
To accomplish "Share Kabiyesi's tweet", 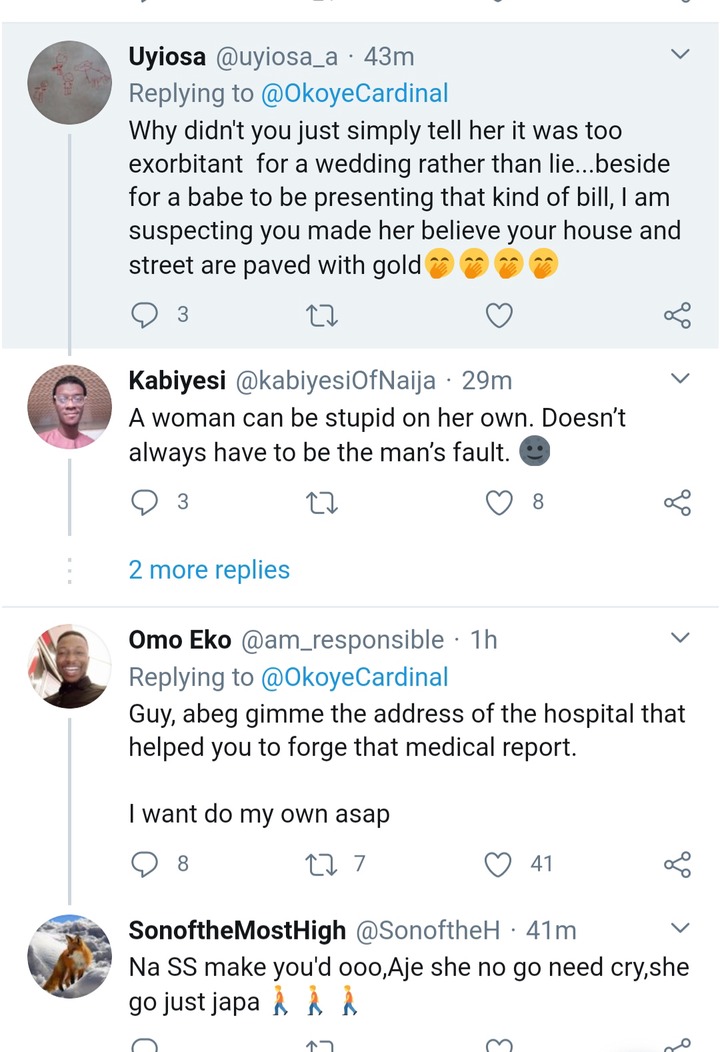I will (x=677, y=502).
